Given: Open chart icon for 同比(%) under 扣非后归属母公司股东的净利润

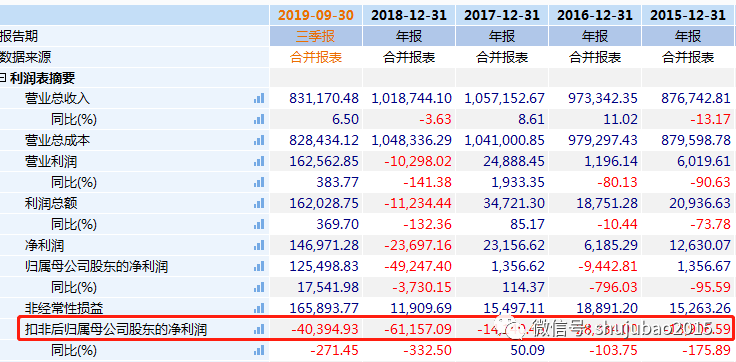Looking at the screenshot, I should point(259,350).
